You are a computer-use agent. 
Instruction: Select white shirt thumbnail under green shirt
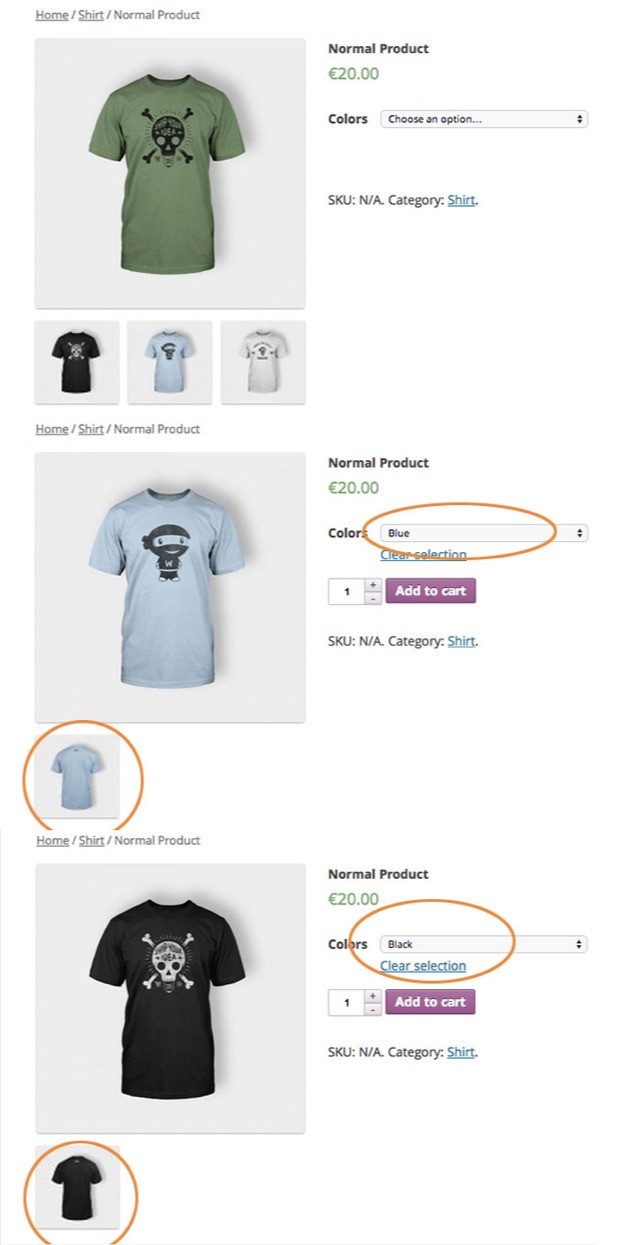pyautogui.click(x=263, y=362)
